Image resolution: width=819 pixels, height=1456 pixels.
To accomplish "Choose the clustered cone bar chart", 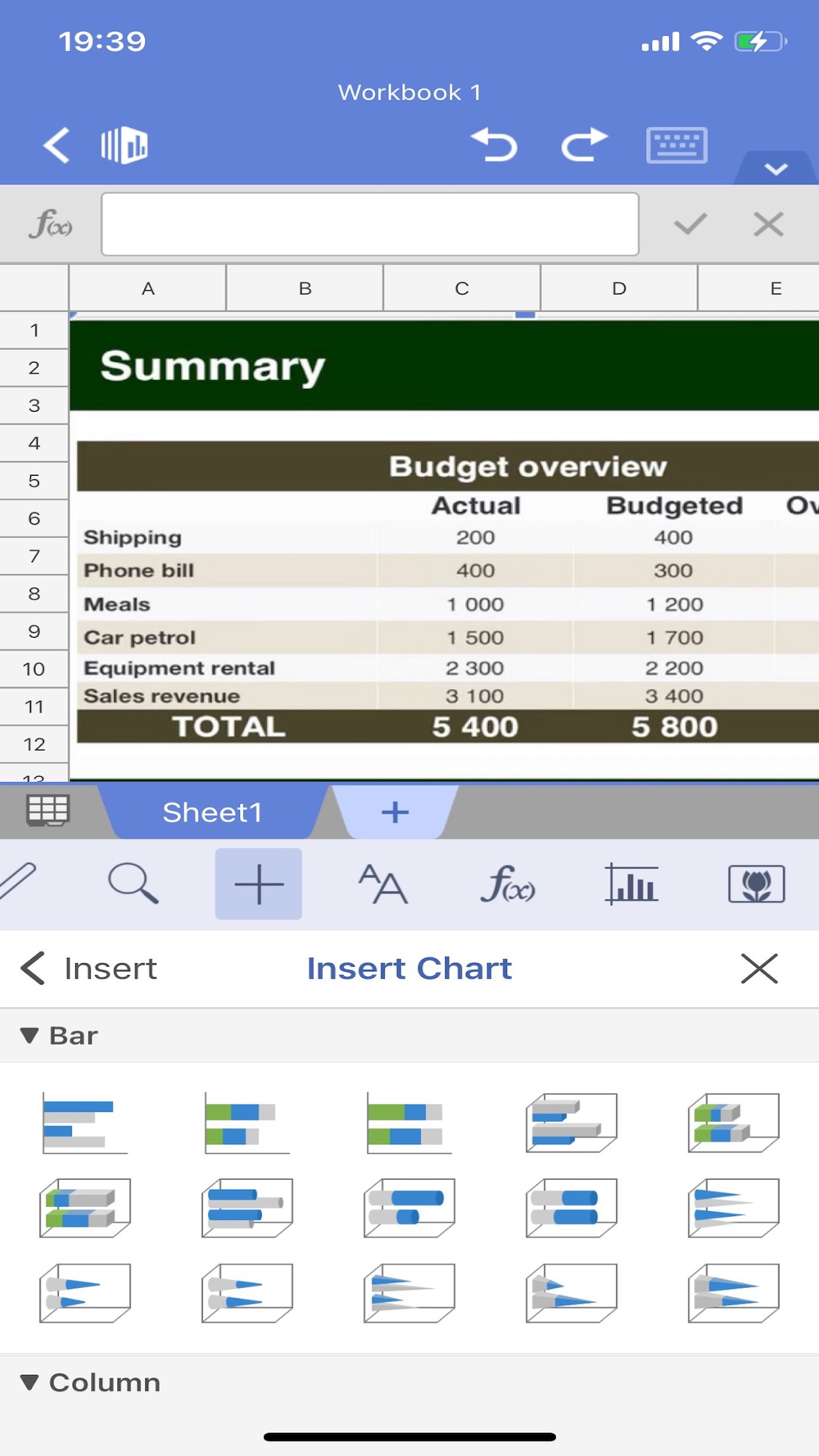I will 734,1208.
